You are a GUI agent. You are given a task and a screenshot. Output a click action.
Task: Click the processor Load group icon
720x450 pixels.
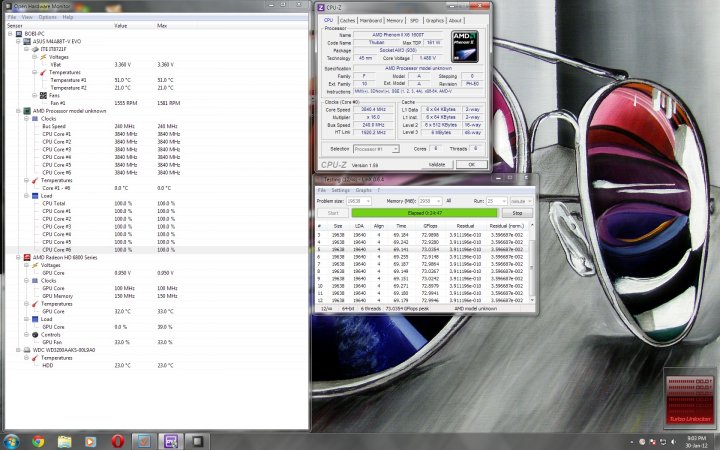pos(35,196)
